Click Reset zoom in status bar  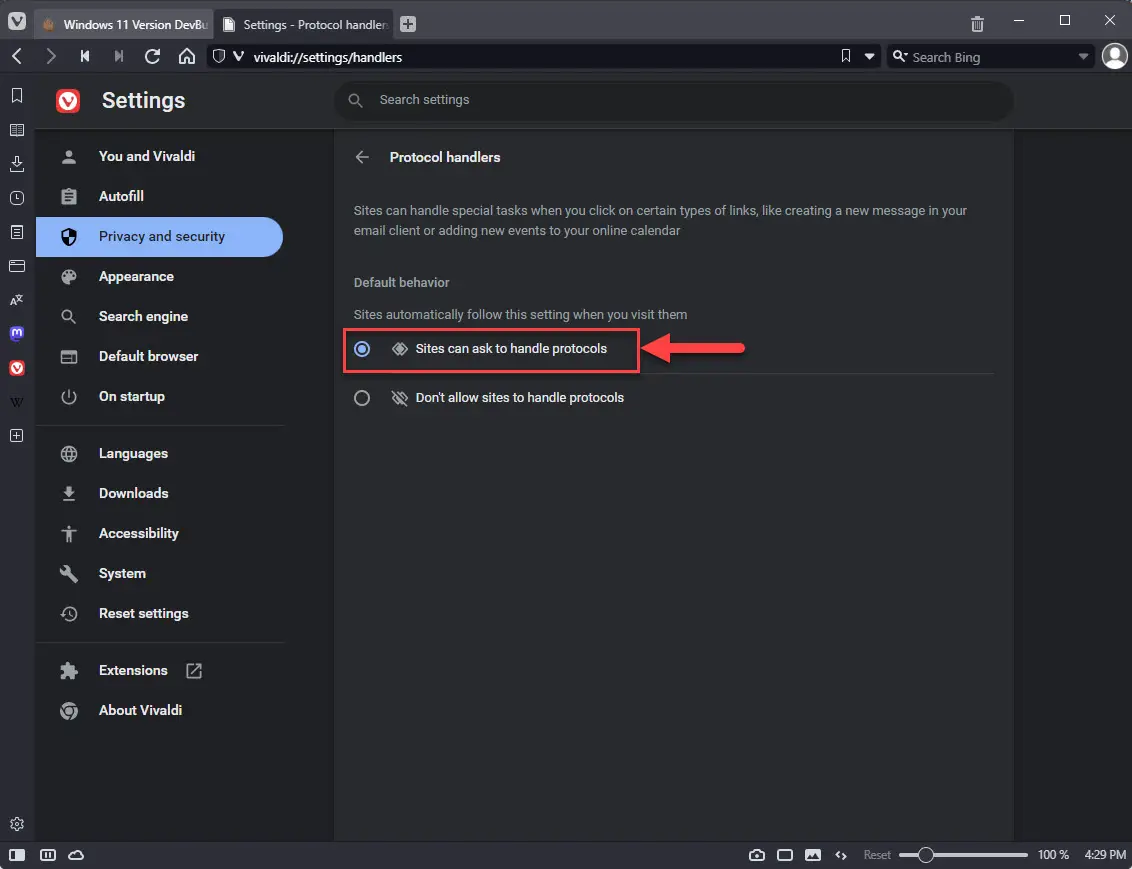click(877, 855)
